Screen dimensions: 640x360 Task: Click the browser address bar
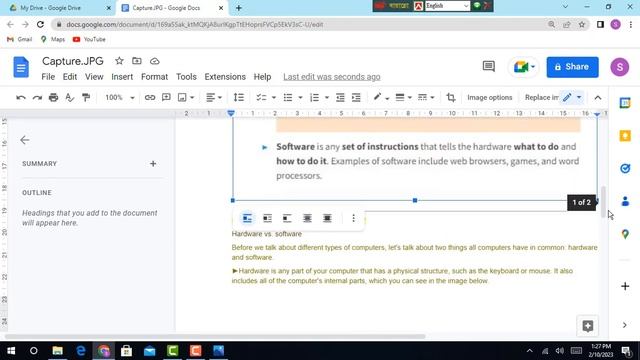pyautogui.click(x=301, y=24)
